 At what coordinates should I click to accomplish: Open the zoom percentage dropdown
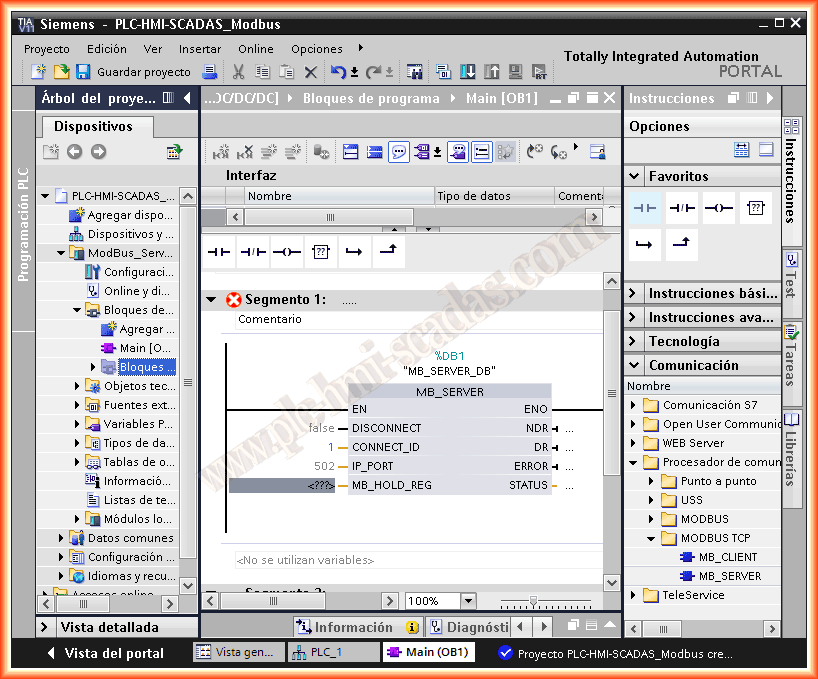tap(468, 601)
